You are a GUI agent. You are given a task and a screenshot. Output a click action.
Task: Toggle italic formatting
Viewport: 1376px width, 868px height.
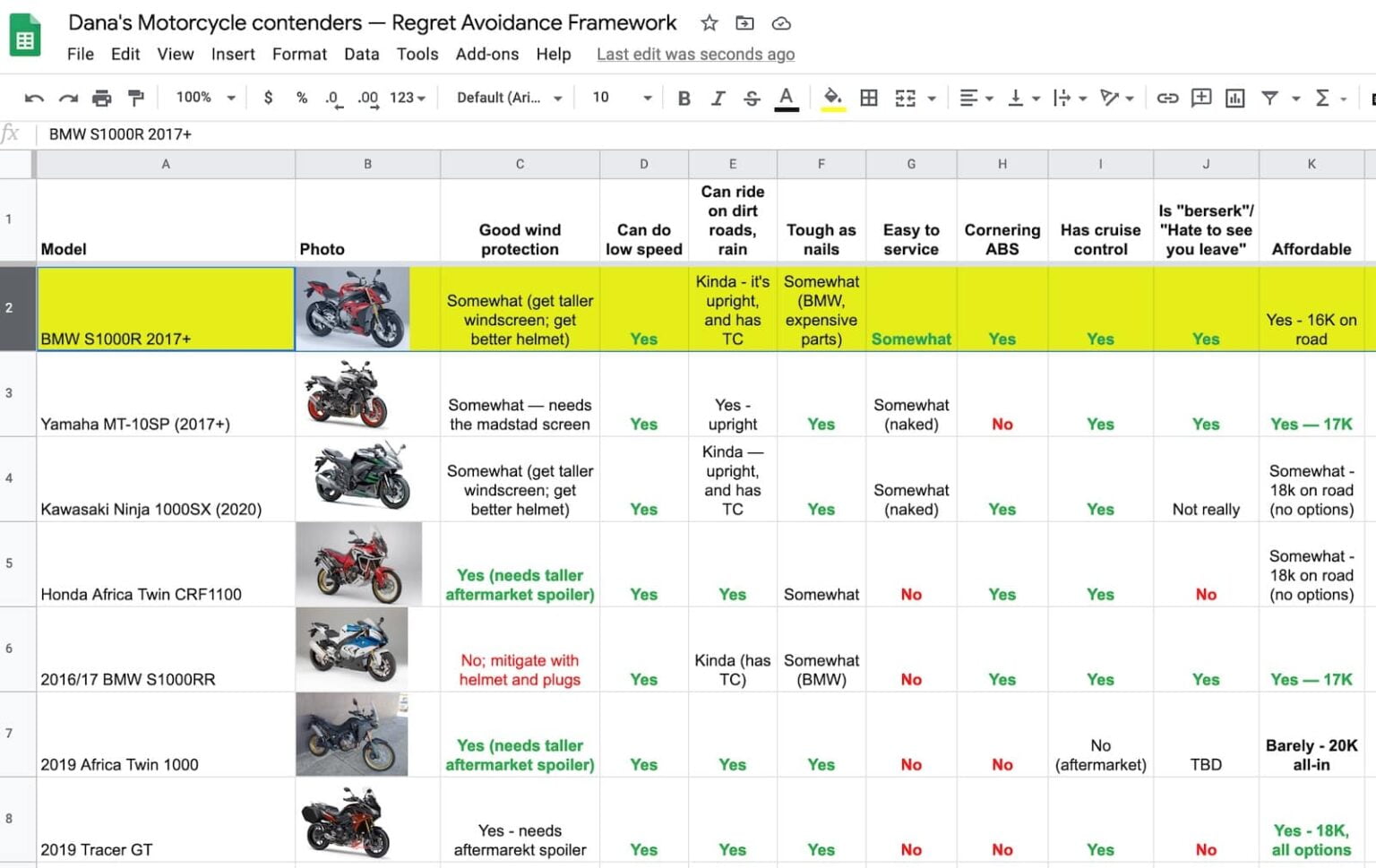coord(718,98)
